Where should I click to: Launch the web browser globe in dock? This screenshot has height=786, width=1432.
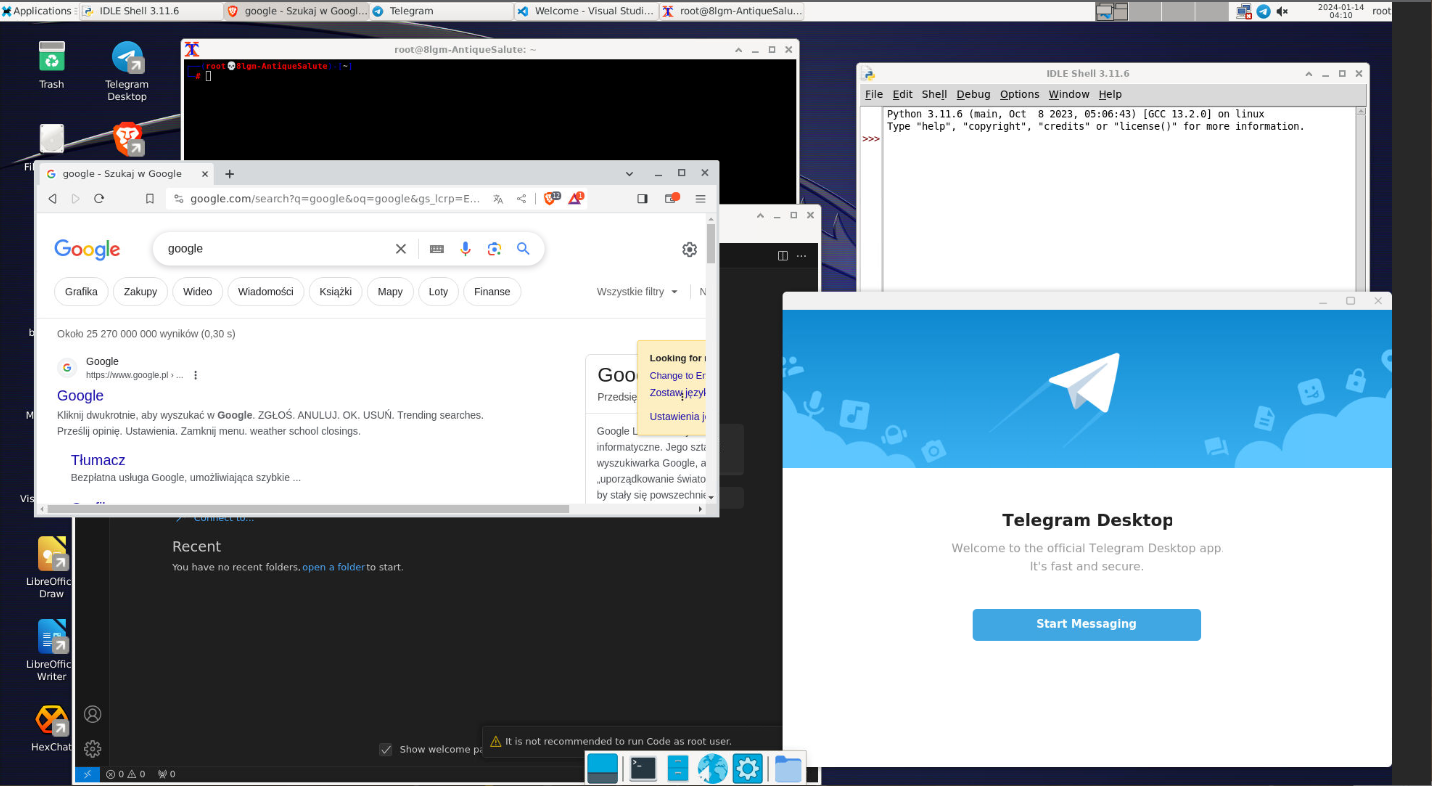coord(712,768)
